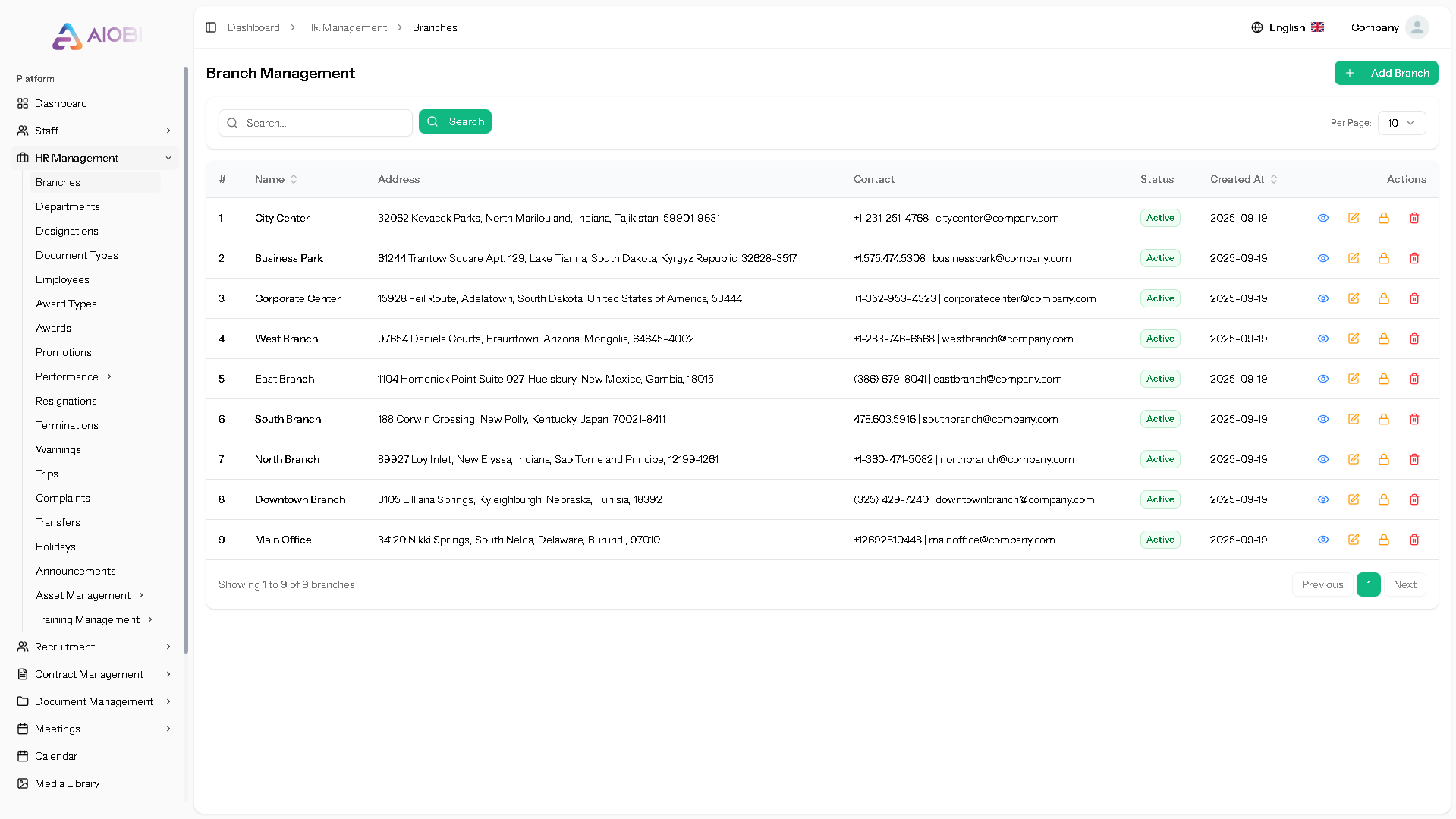Click the globe language icon
Image resolution: width=1456 pixels, height=819 pixels.
(1257, 27)
